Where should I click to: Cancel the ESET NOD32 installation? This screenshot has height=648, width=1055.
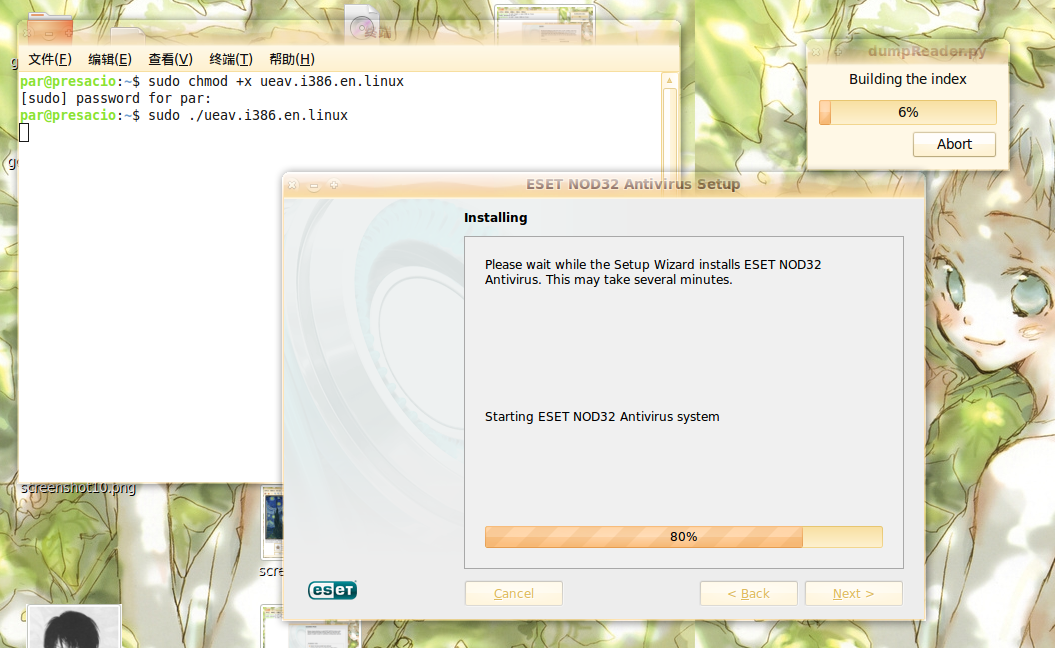tap(513, 593)
